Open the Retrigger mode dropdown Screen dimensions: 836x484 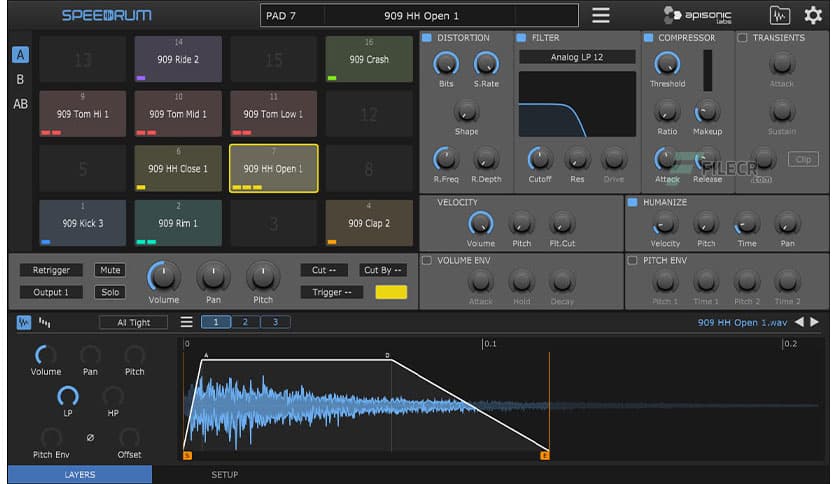click(51, 270)
